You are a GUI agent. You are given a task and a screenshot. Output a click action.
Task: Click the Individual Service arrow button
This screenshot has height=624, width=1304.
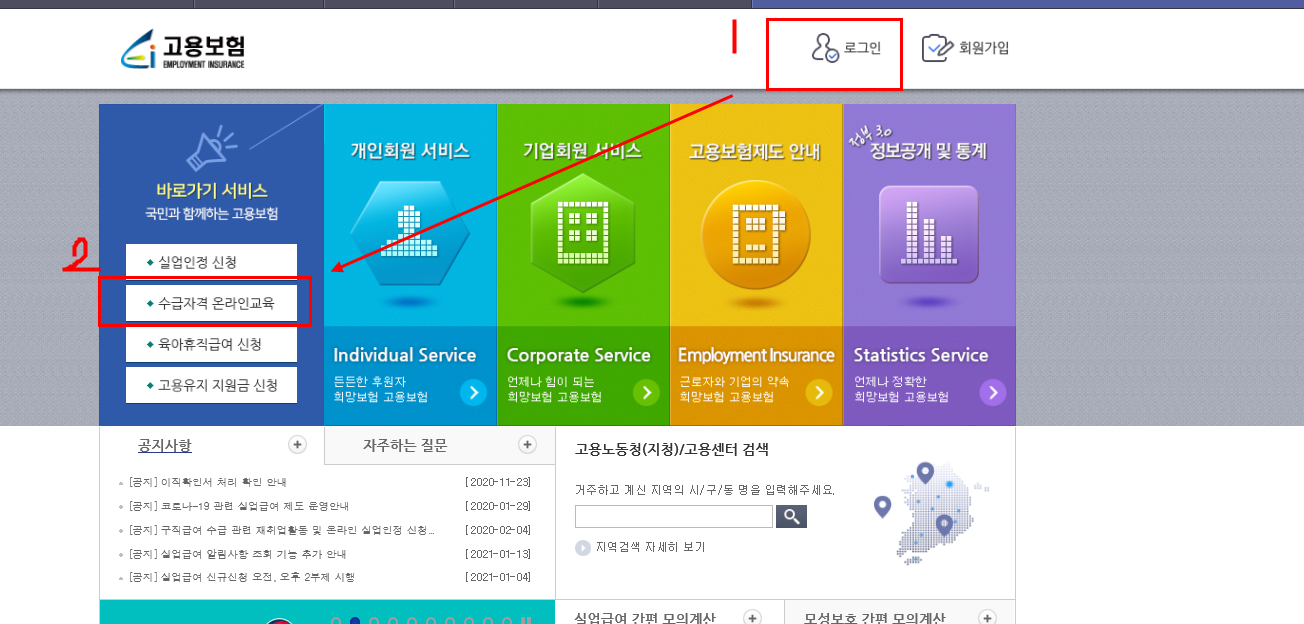(473, 392)
